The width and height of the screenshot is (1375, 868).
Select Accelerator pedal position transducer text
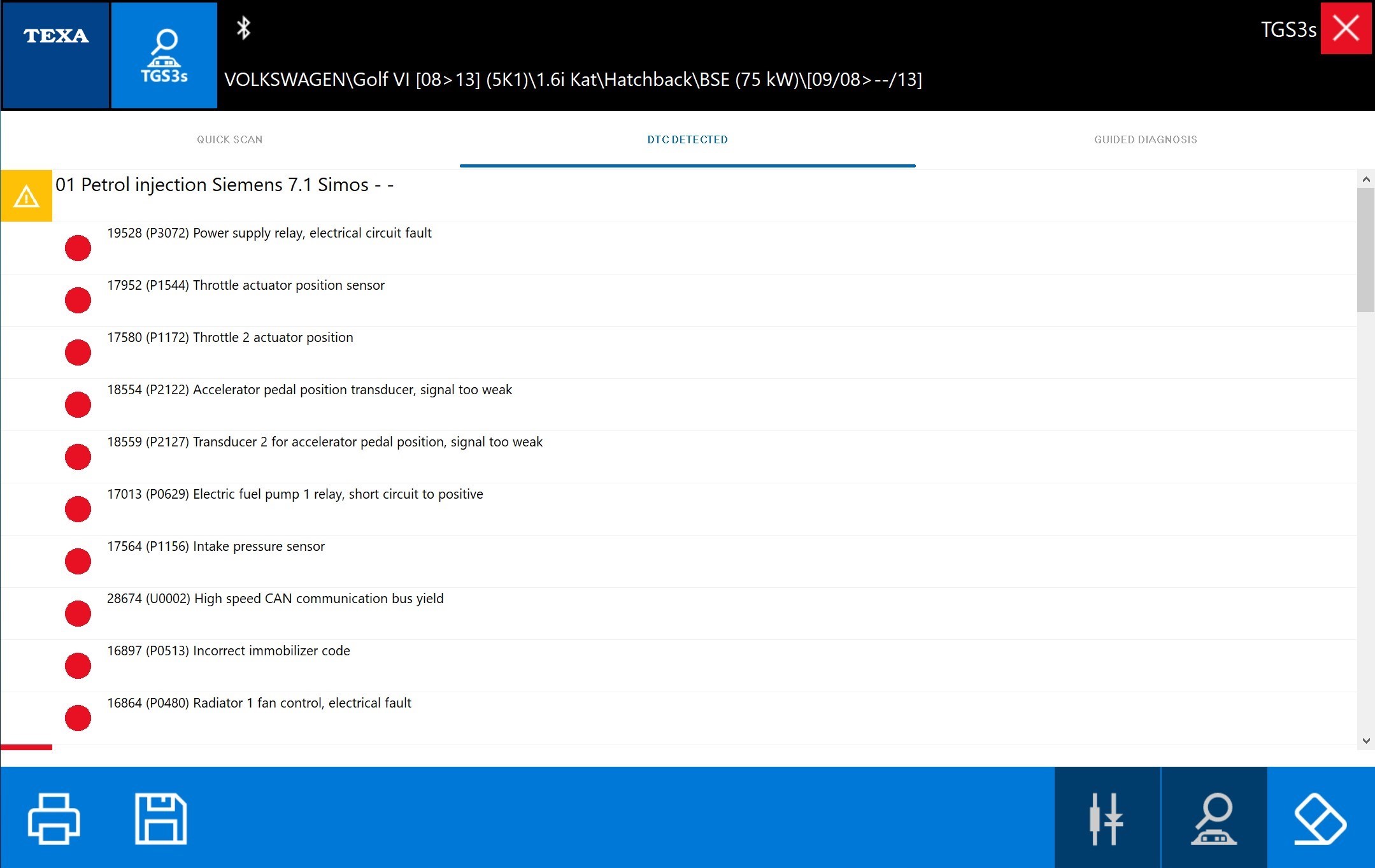click(x=310, y=390)
